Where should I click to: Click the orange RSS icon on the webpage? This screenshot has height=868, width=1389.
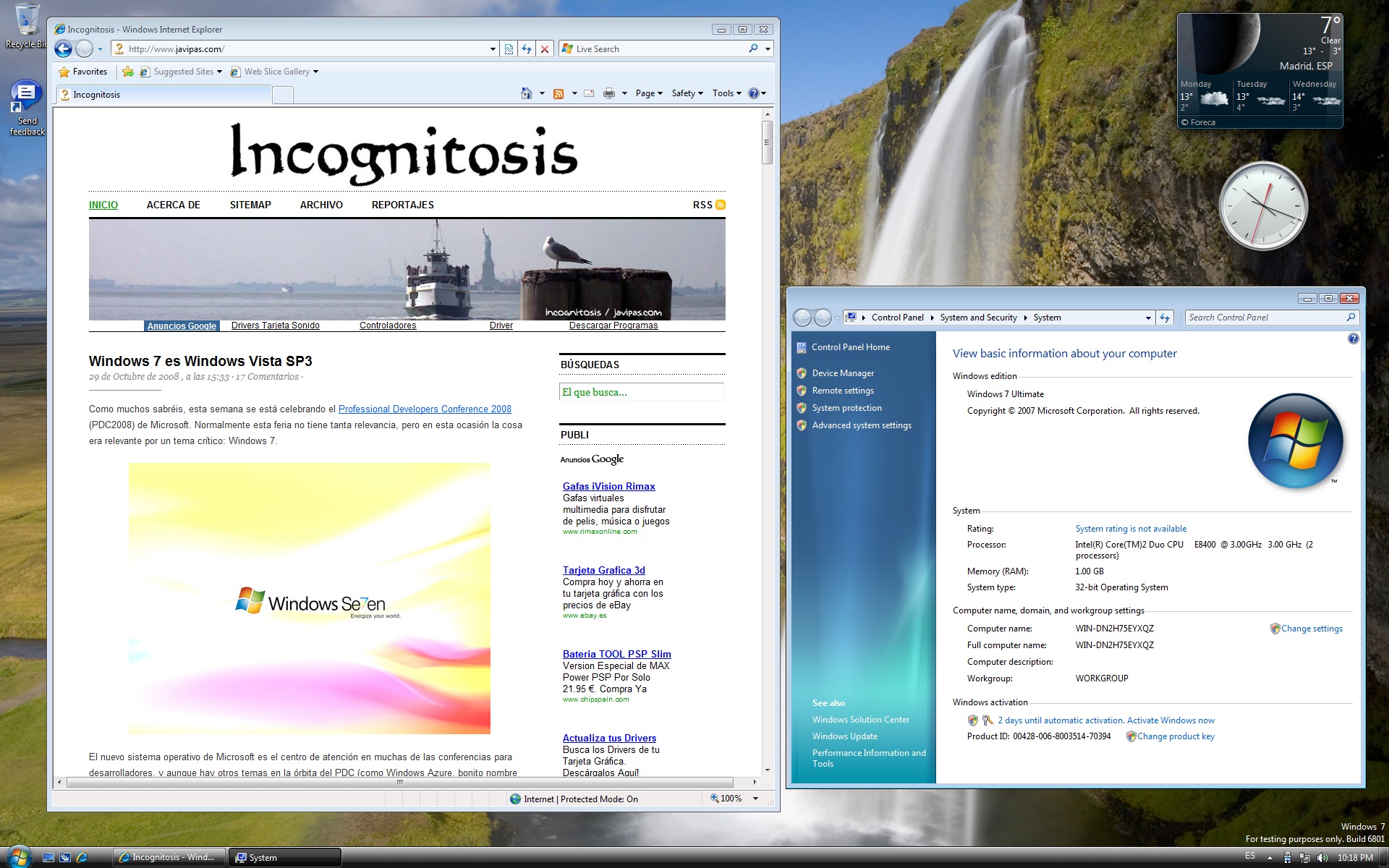coord(721,205)
